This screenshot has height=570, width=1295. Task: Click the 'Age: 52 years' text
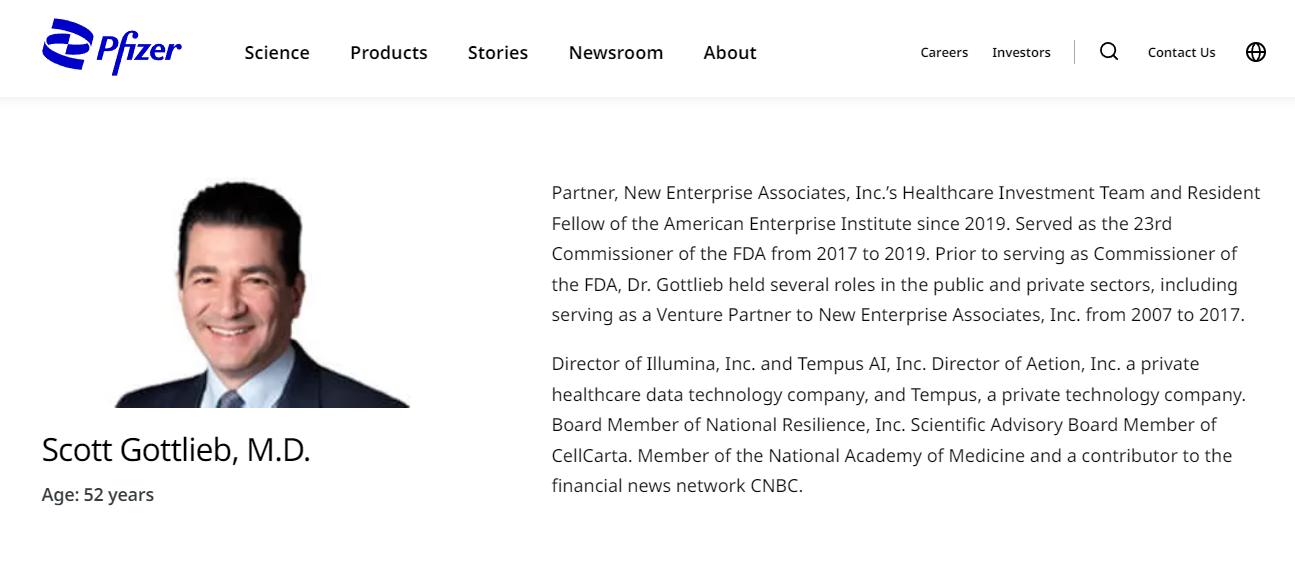tap(98, 495)
